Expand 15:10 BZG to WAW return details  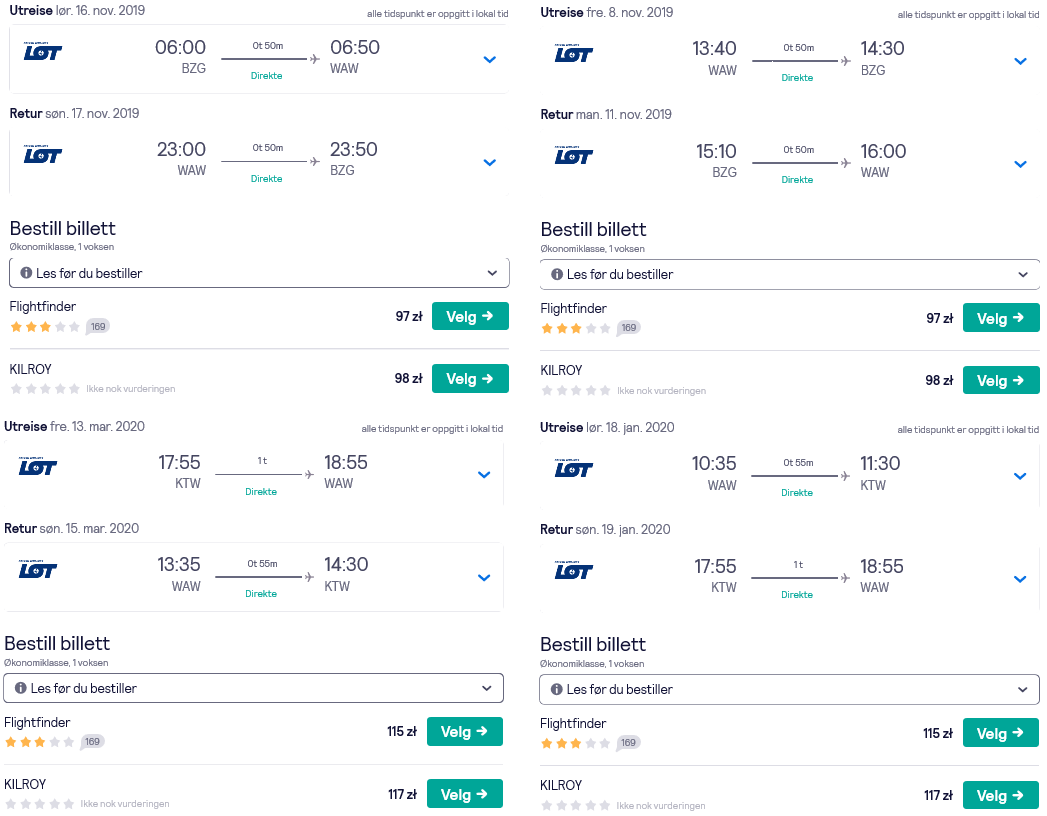tap(1020, 164)
